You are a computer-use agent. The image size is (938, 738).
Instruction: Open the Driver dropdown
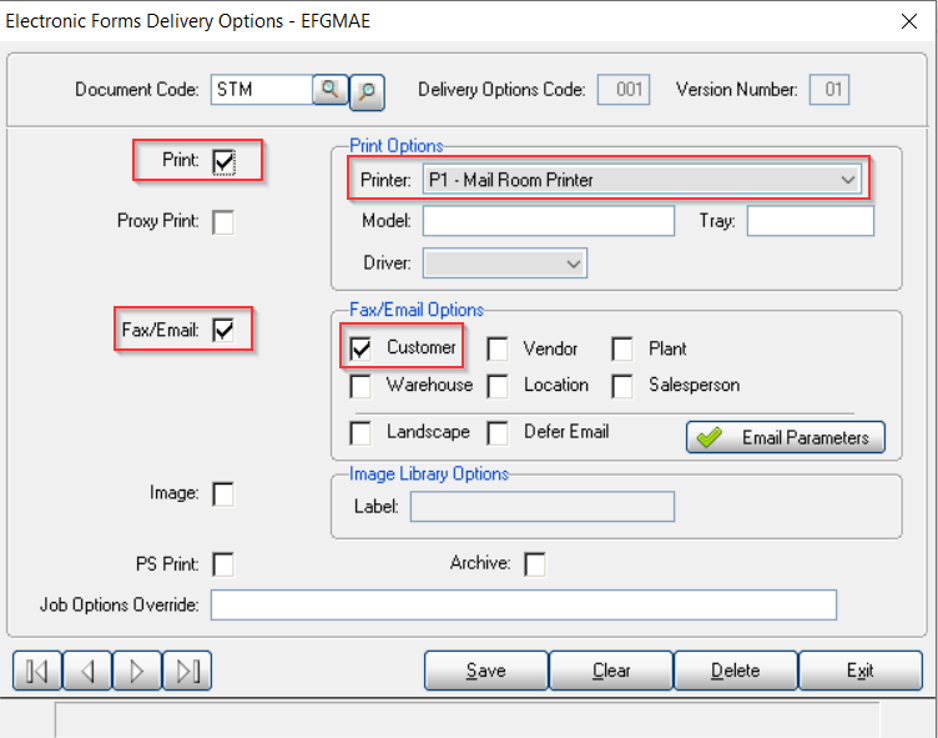[x=573, y=264]
